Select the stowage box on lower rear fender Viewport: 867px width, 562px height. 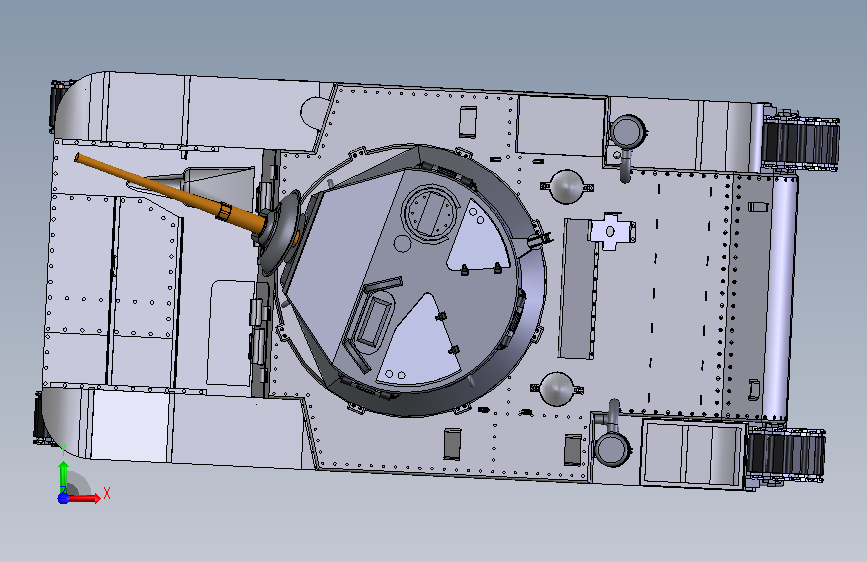coord(691,452)
